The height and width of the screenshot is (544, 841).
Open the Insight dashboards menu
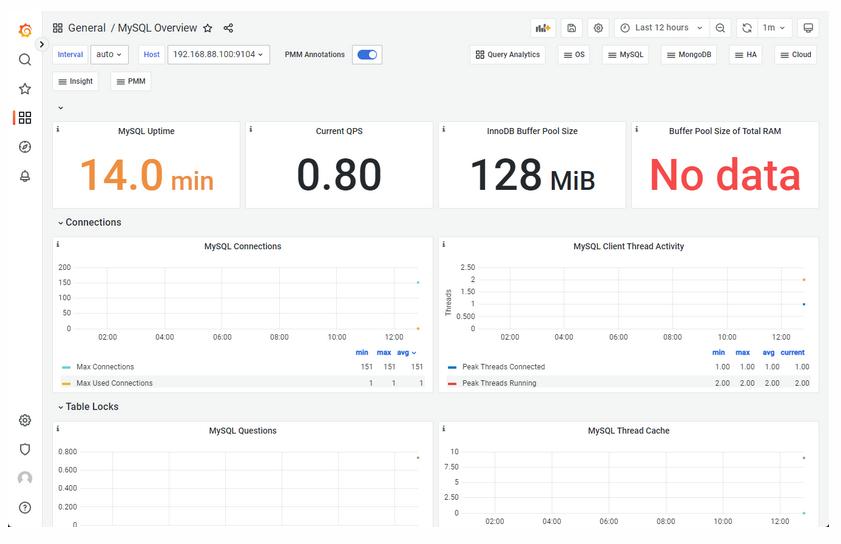[76, 82]
